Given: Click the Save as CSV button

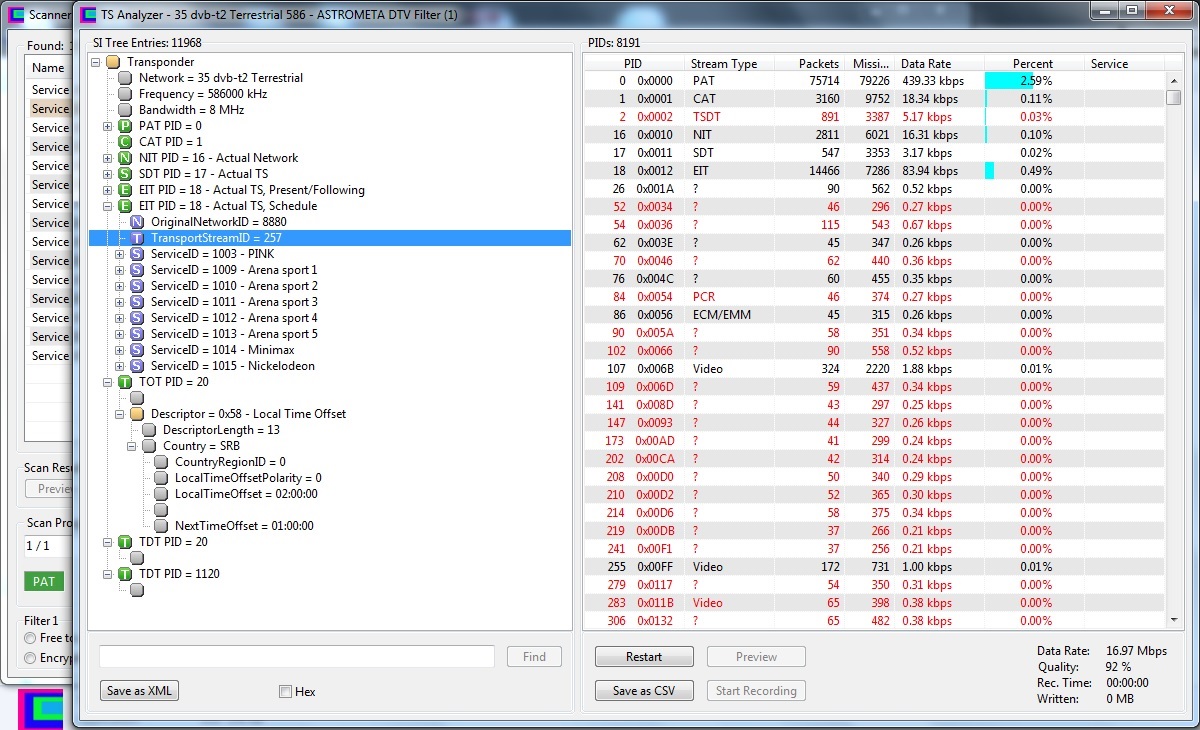Looking at the screenshot, I should coord(644,691).
